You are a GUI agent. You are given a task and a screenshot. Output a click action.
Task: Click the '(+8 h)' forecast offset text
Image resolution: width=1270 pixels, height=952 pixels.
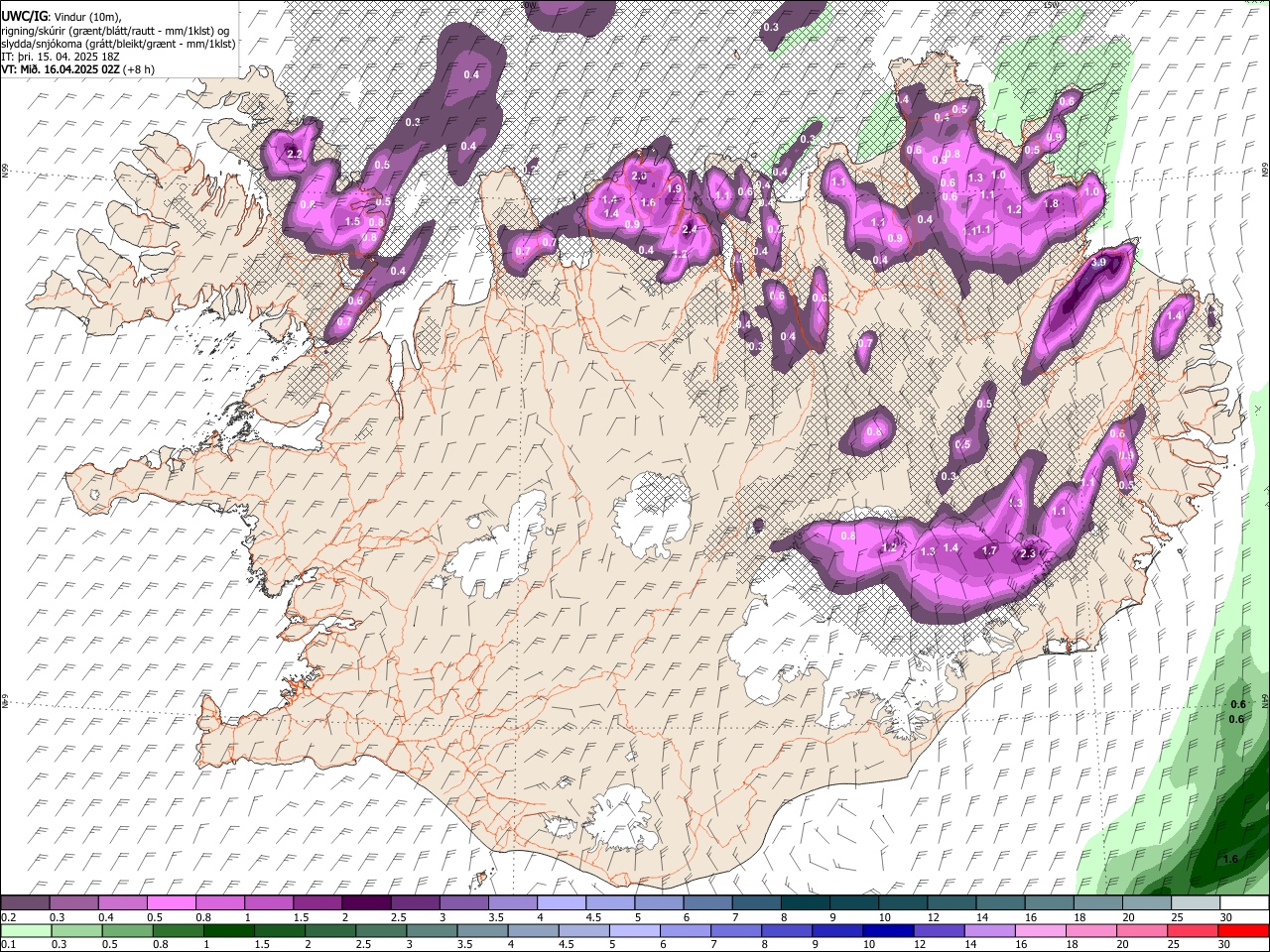point(140,69)
